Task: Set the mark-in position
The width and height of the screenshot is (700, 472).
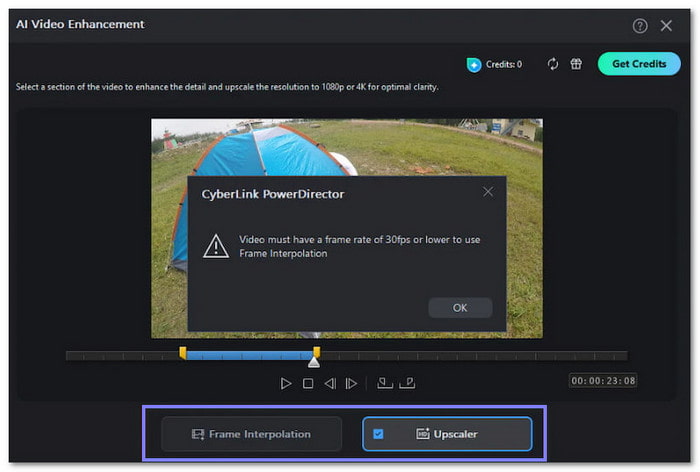Action: click(384, 383)
